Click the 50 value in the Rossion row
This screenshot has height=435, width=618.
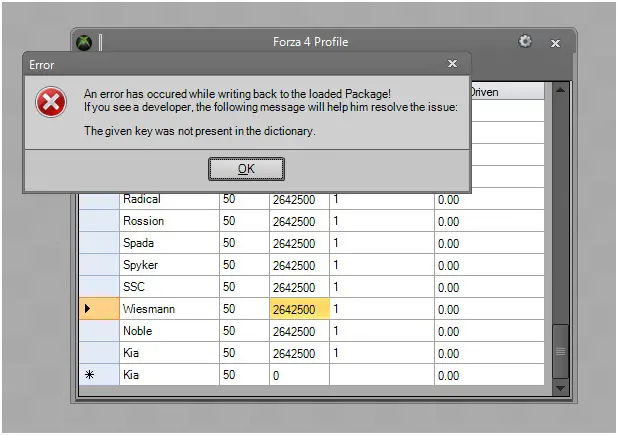coord(229,221)
